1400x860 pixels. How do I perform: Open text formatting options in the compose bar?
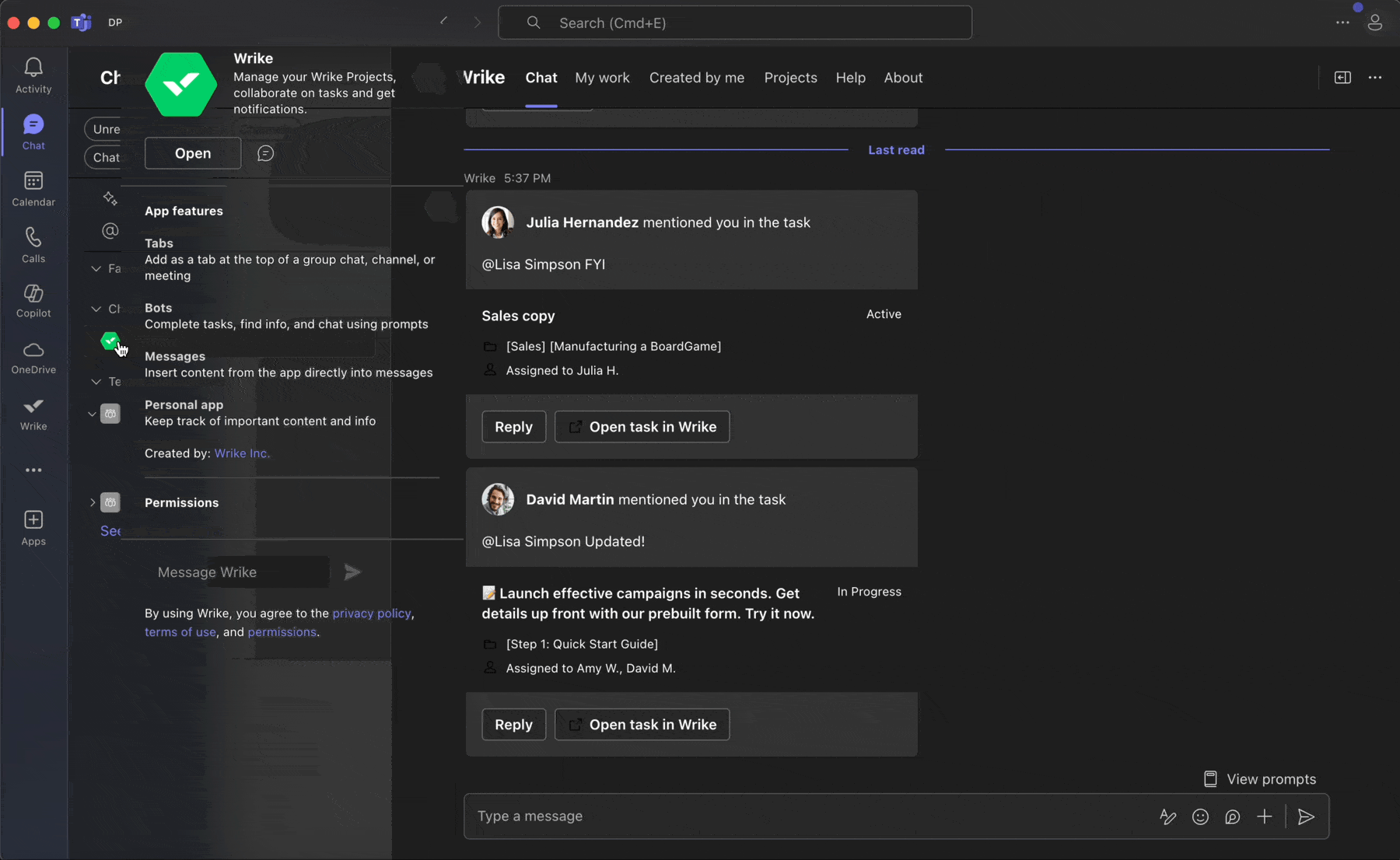pyautogui.click(x=1167, y=816)
